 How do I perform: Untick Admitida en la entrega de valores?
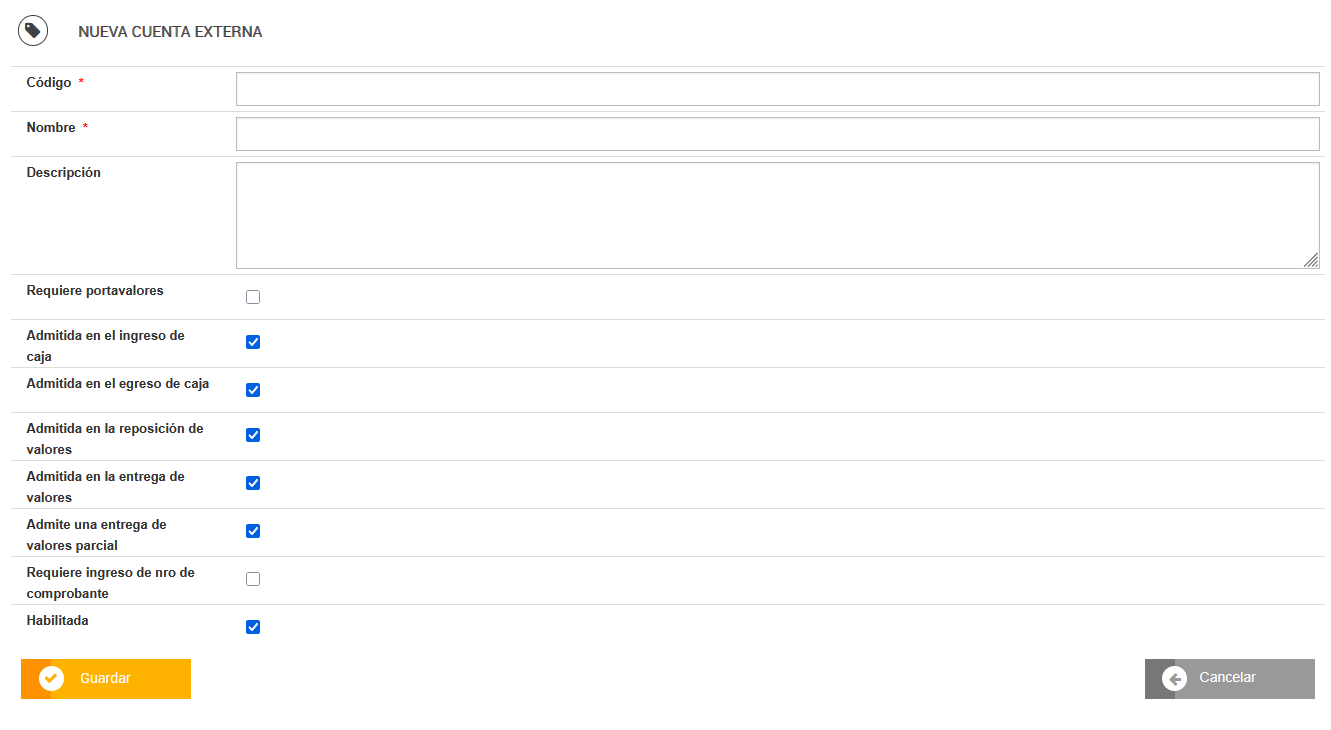[x=253, y=483]
